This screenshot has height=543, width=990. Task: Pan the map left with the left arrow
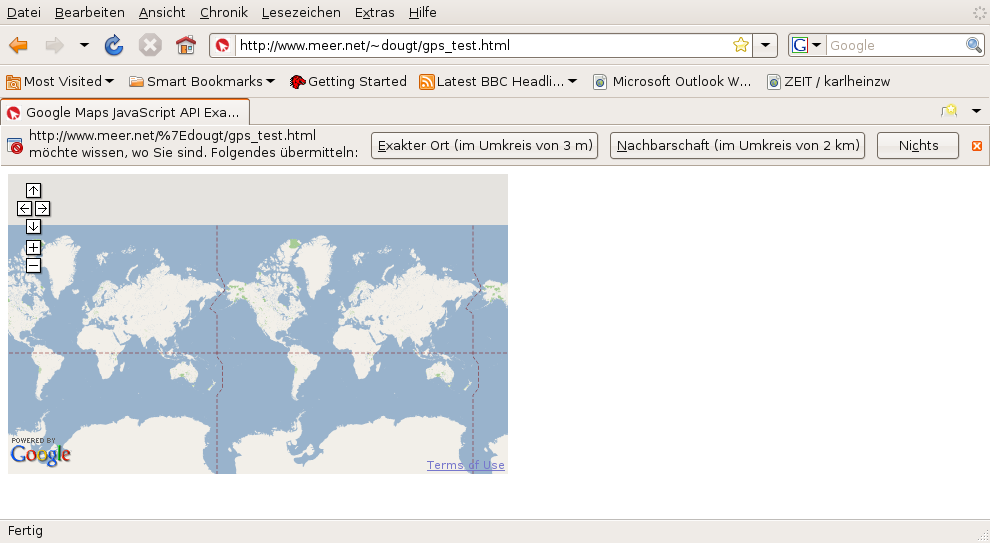[x=25, y=208]
